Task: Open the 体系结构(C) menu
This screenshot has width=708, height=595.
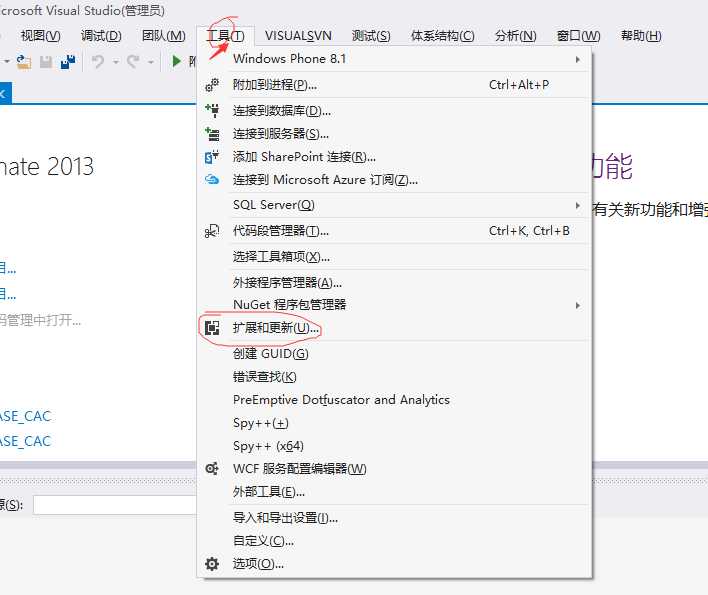Action: [x=442, y=36]
